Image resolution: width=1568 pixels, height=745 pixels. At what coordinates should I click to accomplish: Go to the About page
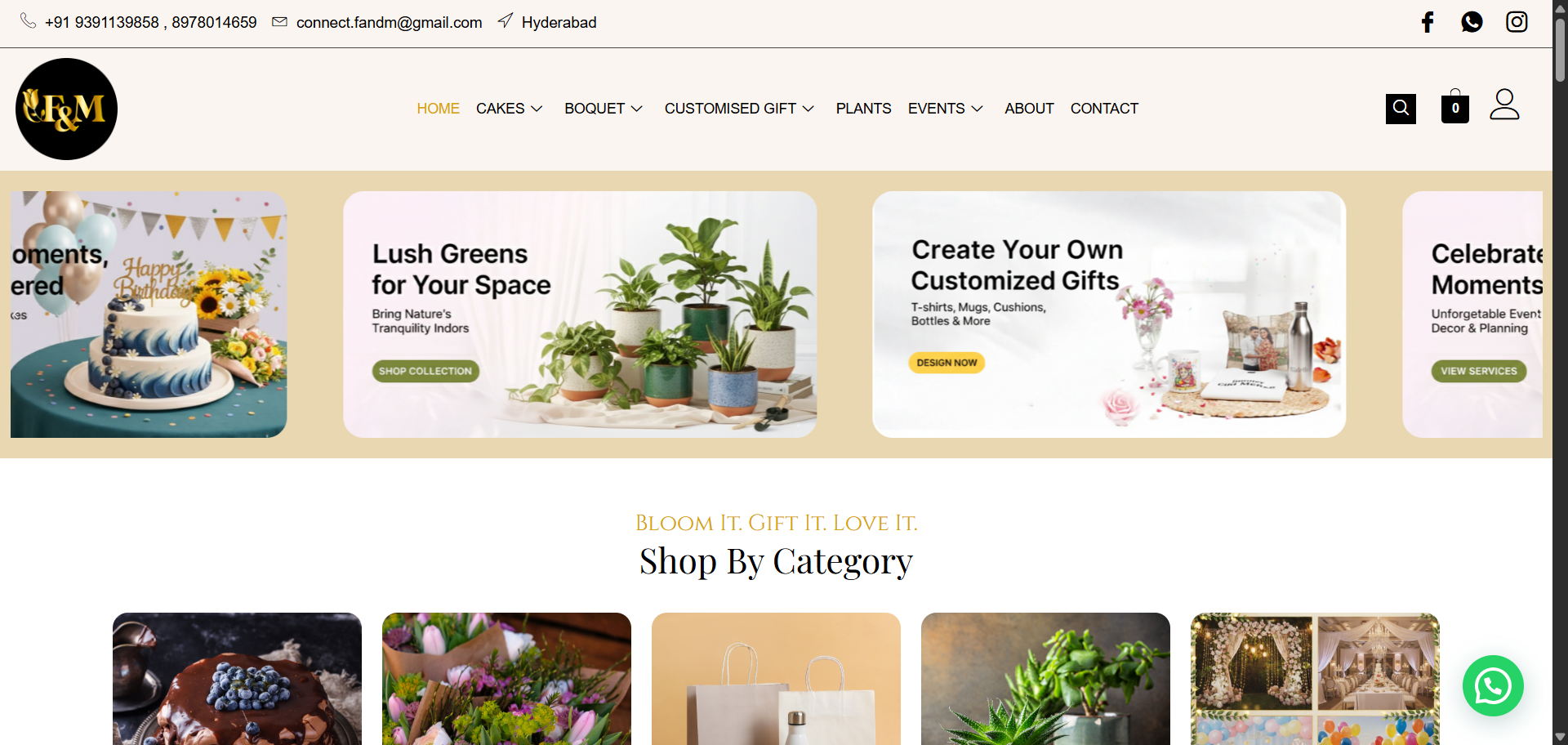pyautogui.click(x=1029, y=109)
